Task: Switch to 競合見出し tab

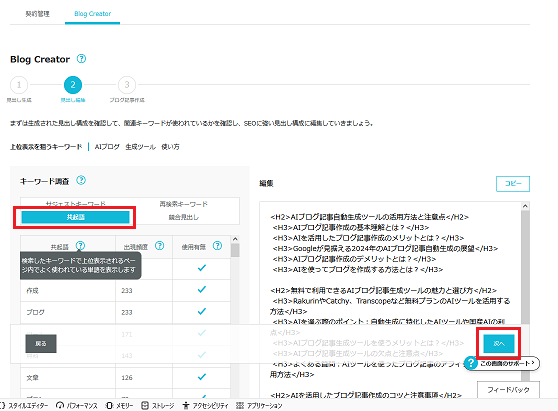Action: tap(184, 217)
